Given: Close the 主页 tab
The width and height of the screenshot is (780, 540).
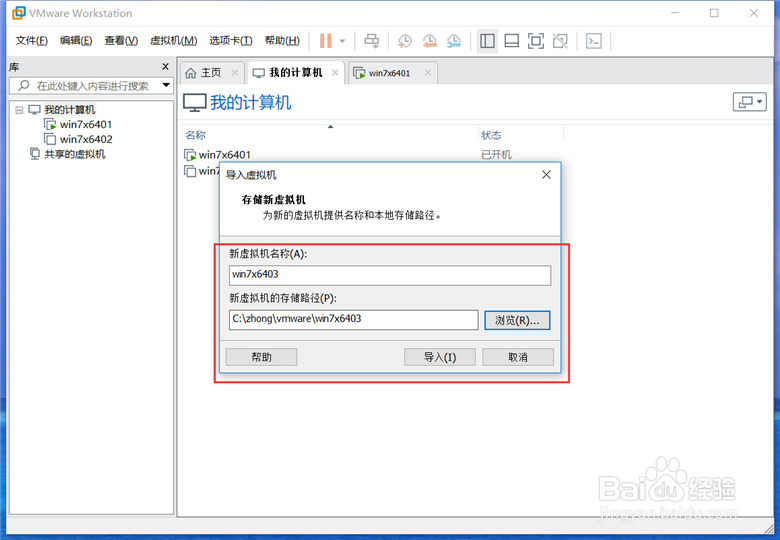Looking at the screenshot, I should pyautogui.click(x=235, y=73).
